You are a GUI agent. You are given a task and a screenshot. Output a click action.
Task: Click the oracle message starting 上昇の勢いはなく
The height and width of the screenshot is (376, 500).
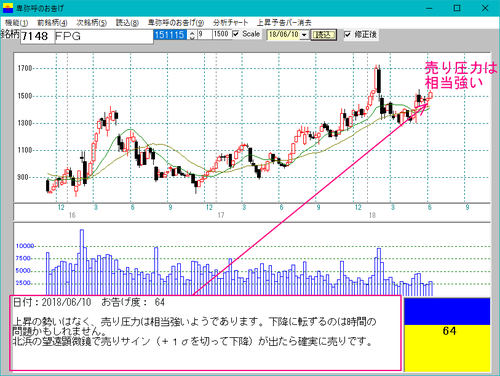coord(194,326)
